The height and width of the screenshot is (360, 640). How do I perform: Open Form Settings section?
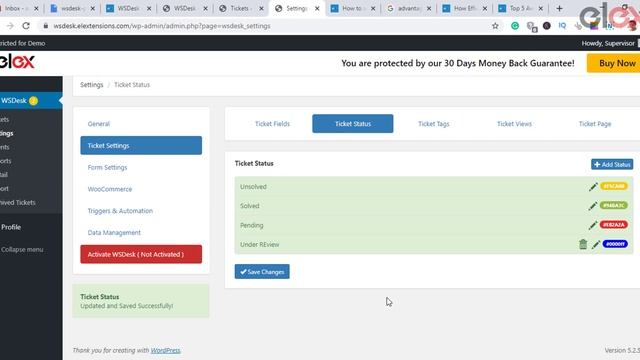[107, 167]
